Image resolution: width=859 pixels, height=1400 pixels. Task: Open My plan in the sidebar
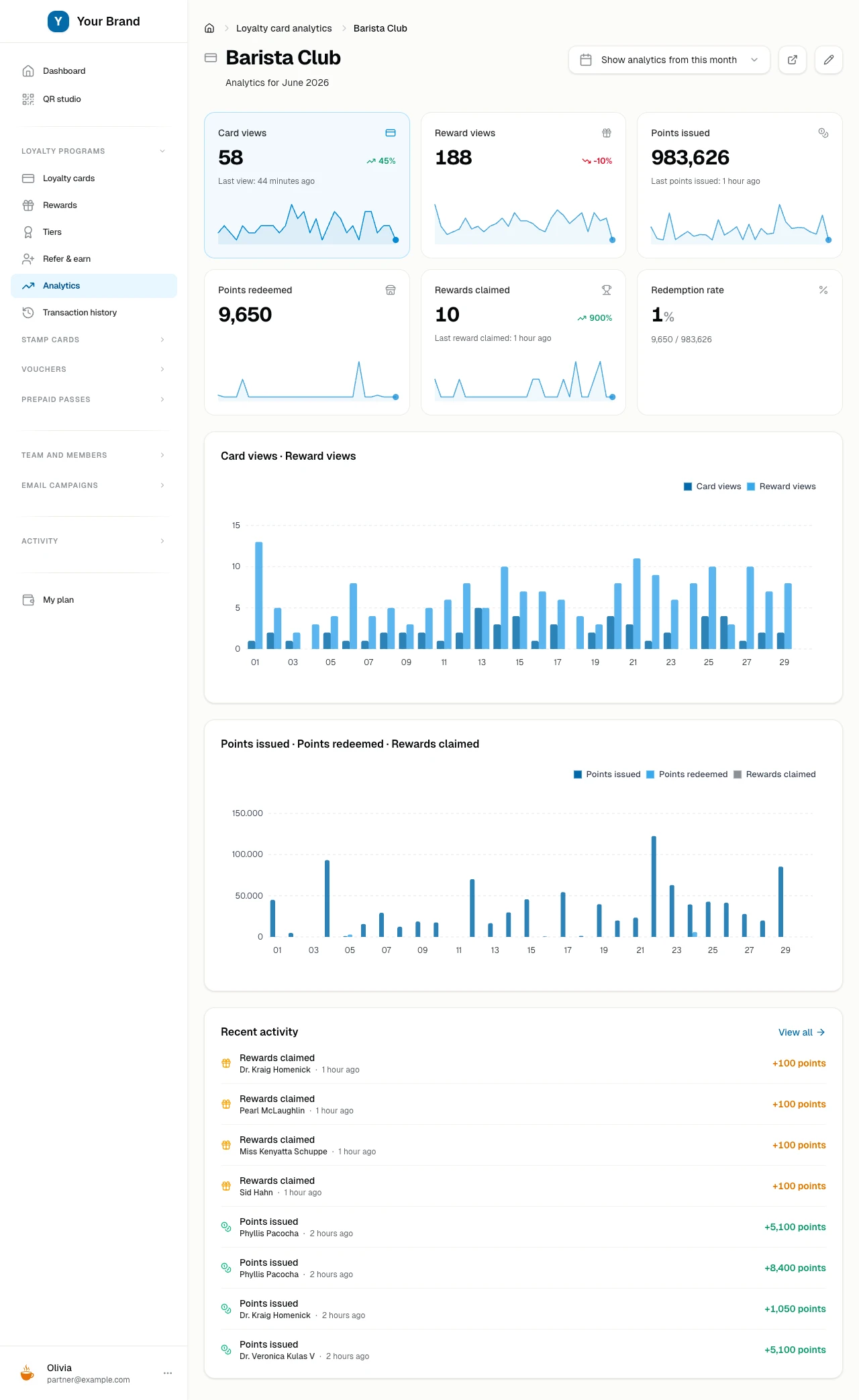pyautogui.click(x=94, y=599)
